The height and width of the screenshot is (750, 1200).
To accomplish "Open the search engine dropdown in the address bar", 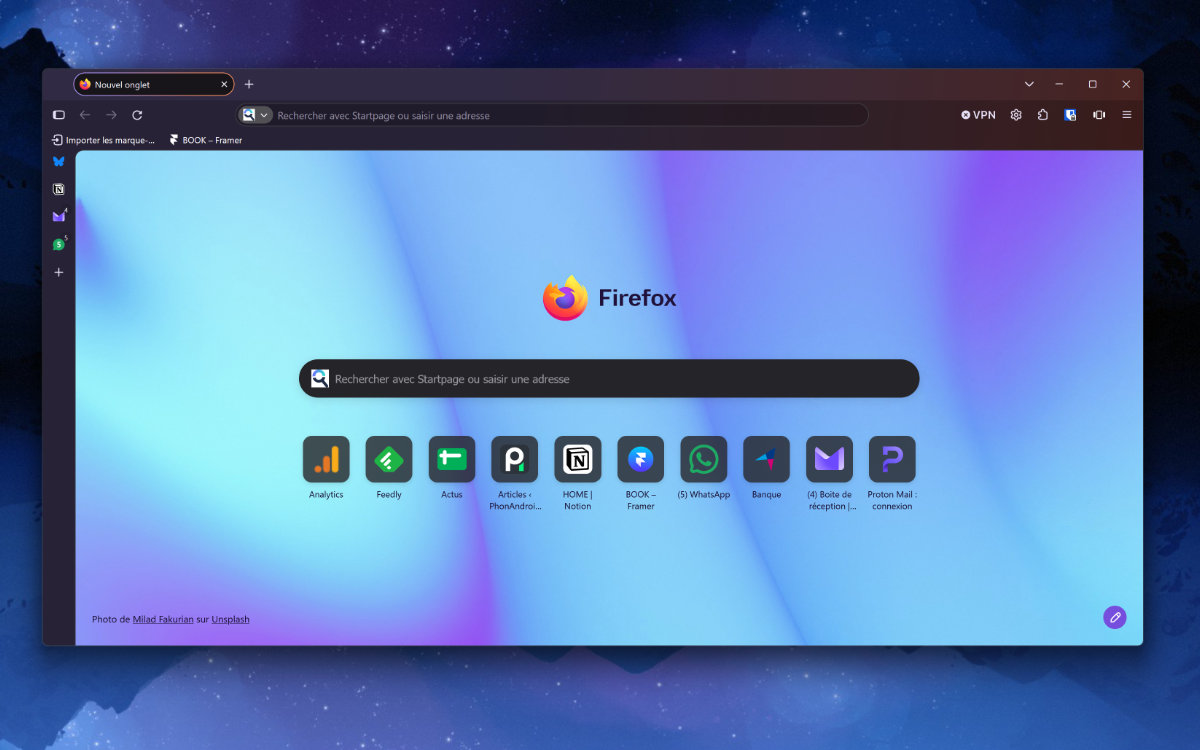I will [x=256, y=115].
